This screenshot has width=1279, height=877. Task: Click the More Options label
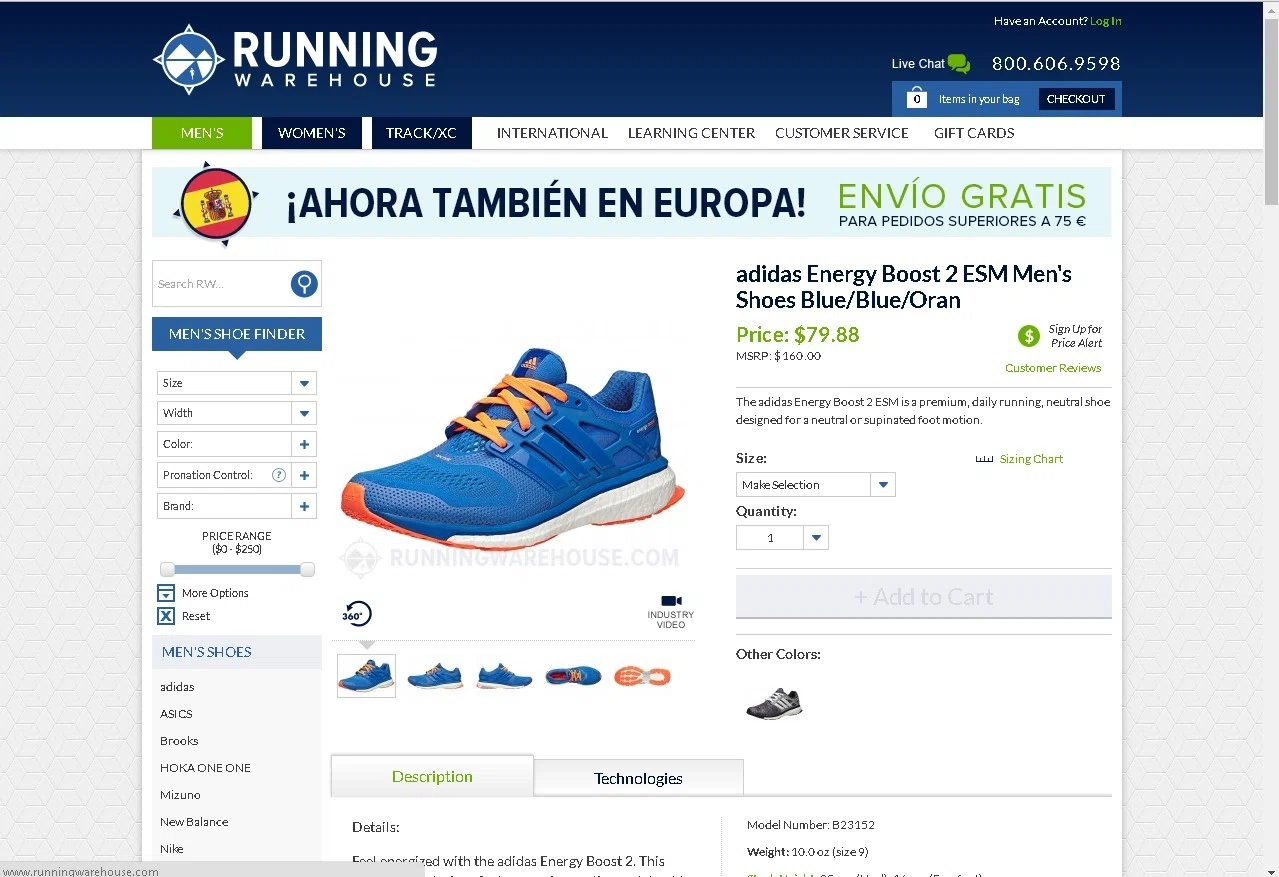click(215, 593)
